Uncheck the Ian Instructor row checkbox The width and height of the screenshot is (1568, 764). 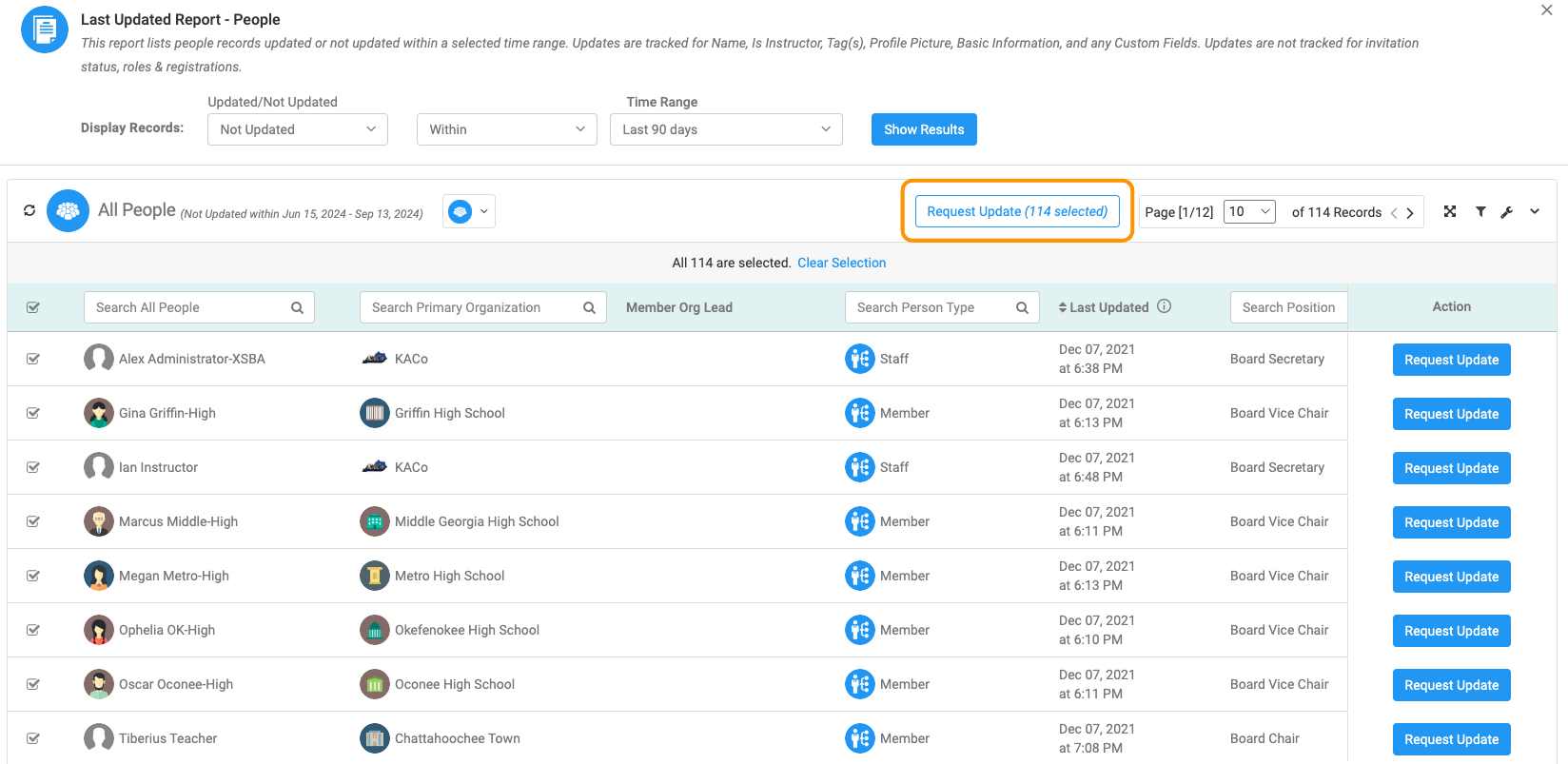[33, 467]
